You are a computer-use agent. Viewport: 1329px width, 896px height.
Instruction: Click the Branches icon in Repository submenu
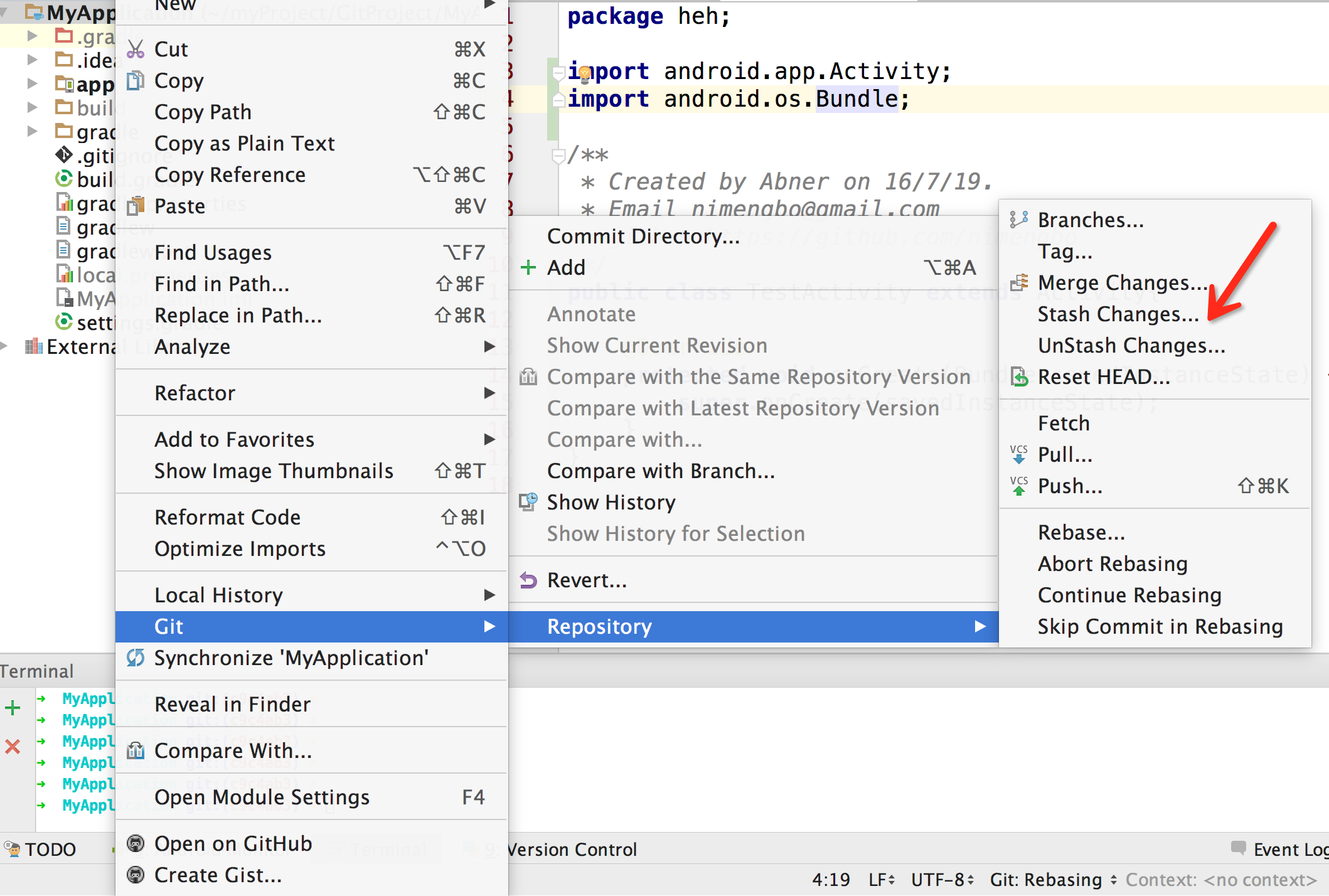tap(1018, 220)
